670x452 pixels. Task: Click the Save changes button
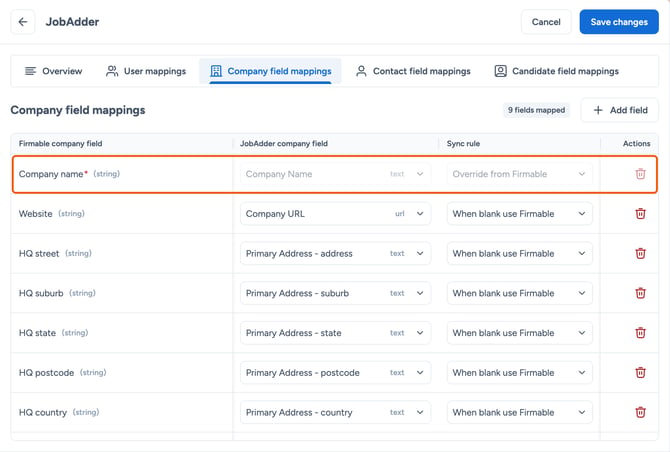(x=619, y=22)
